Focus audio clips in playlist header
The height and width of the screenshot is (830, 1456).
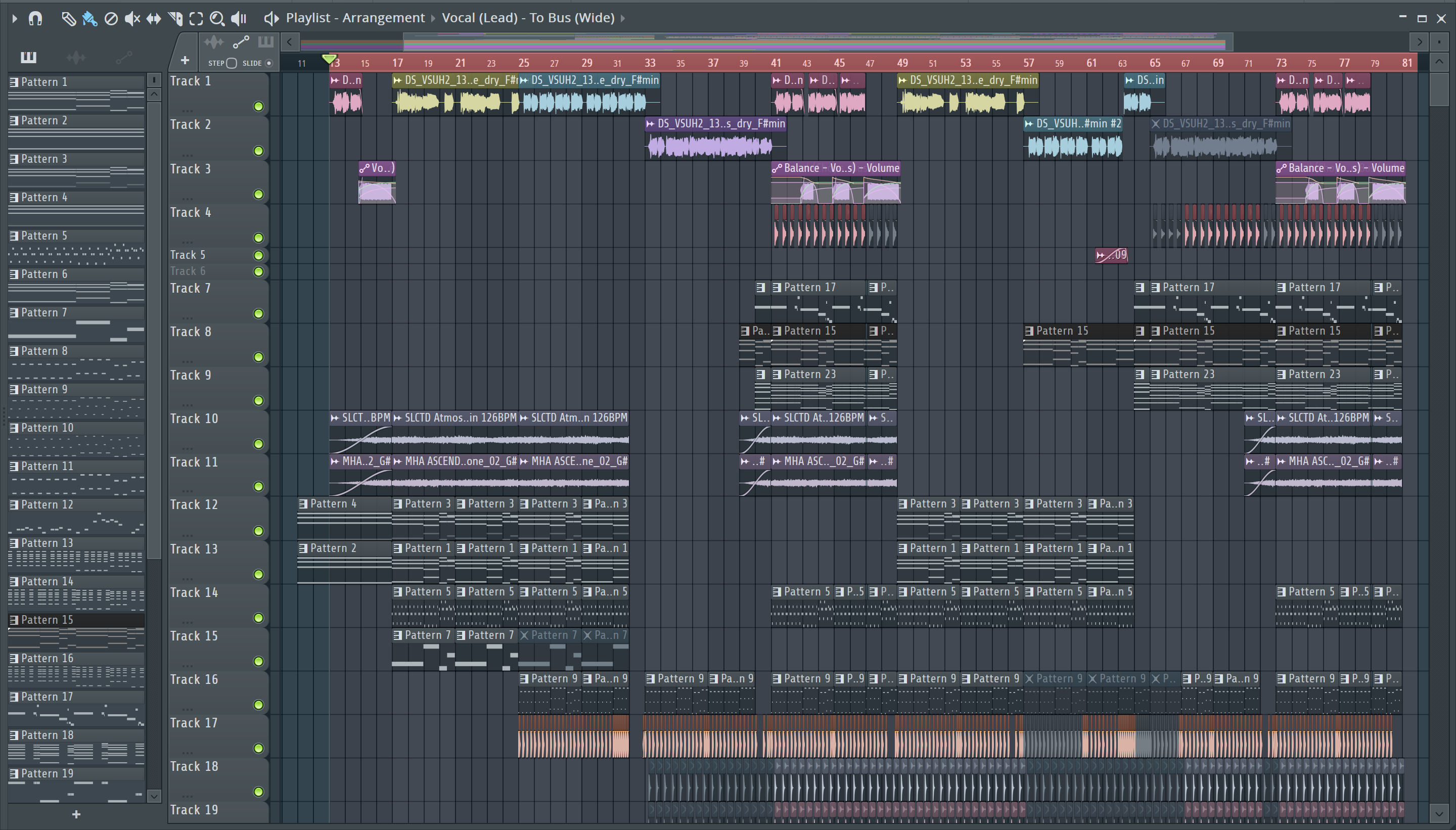point(214,42)
